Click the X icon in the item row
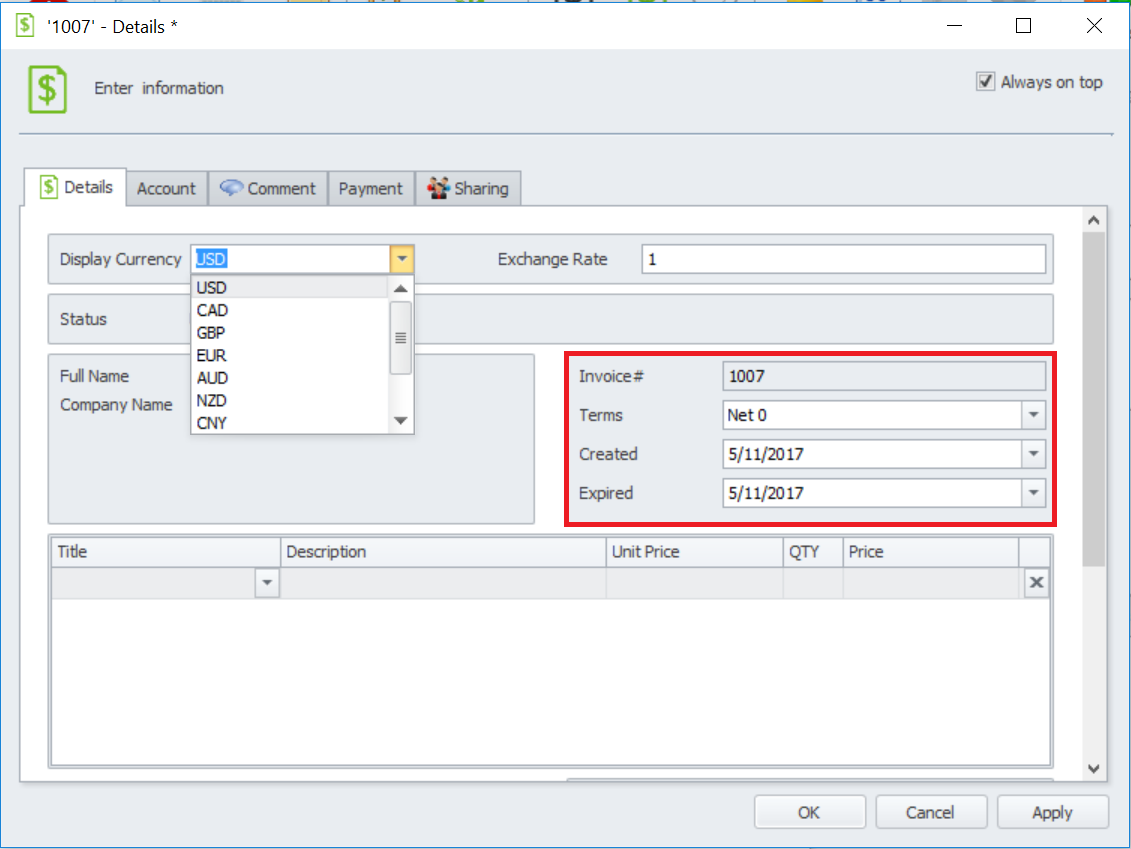The width and height of the screenshot is (1131, 849). tap(1036, 583)
